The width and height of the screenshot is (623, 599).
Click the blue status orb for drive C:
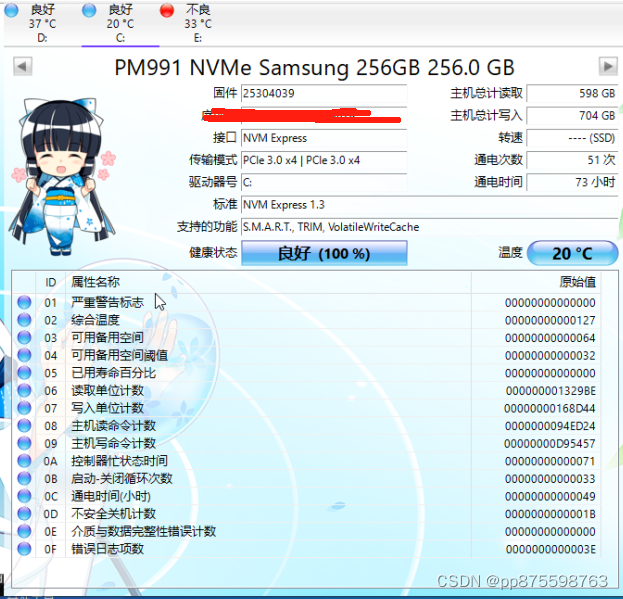coord(89,10)
